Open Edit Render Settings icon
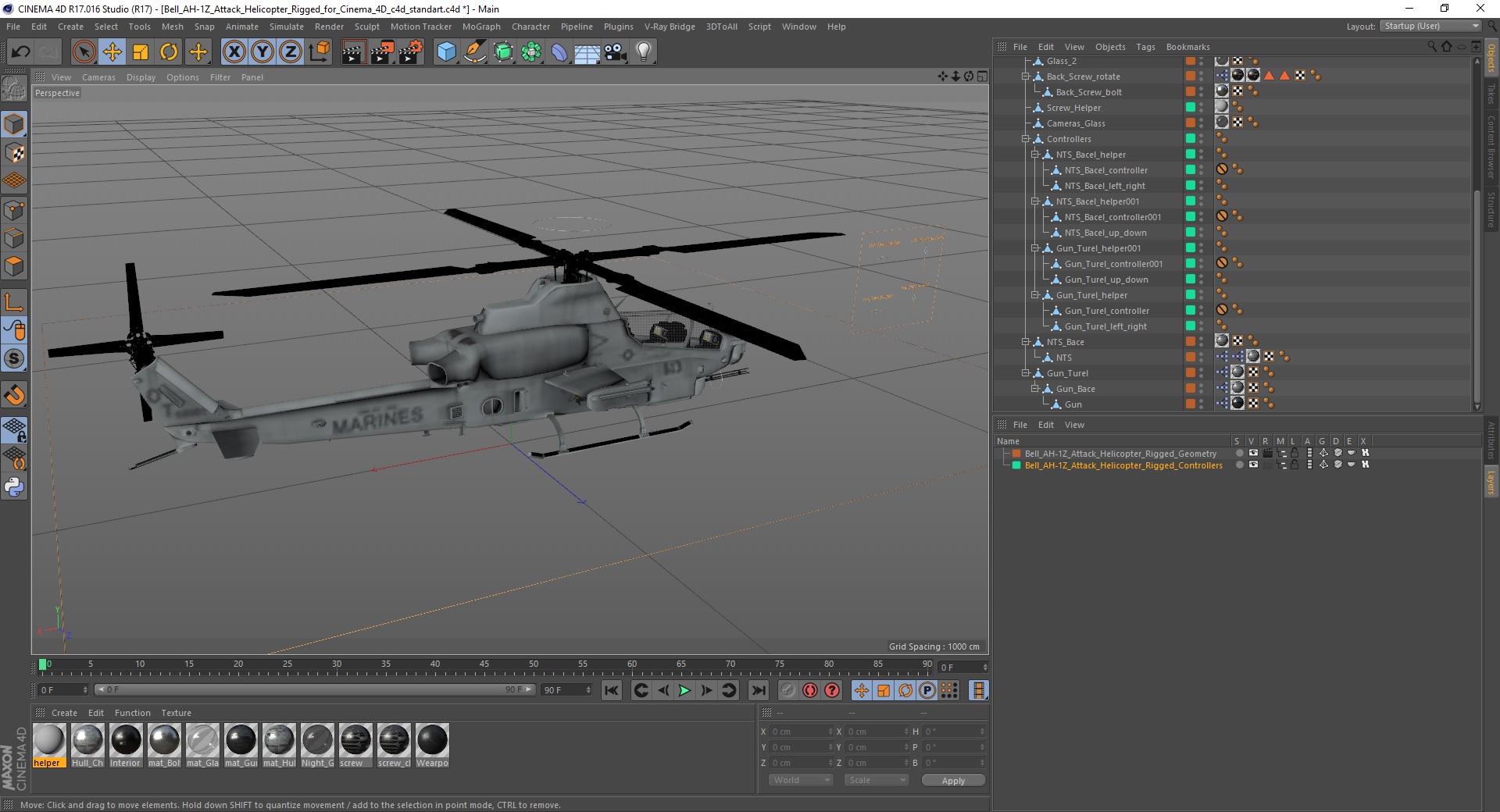 (411, 52)
